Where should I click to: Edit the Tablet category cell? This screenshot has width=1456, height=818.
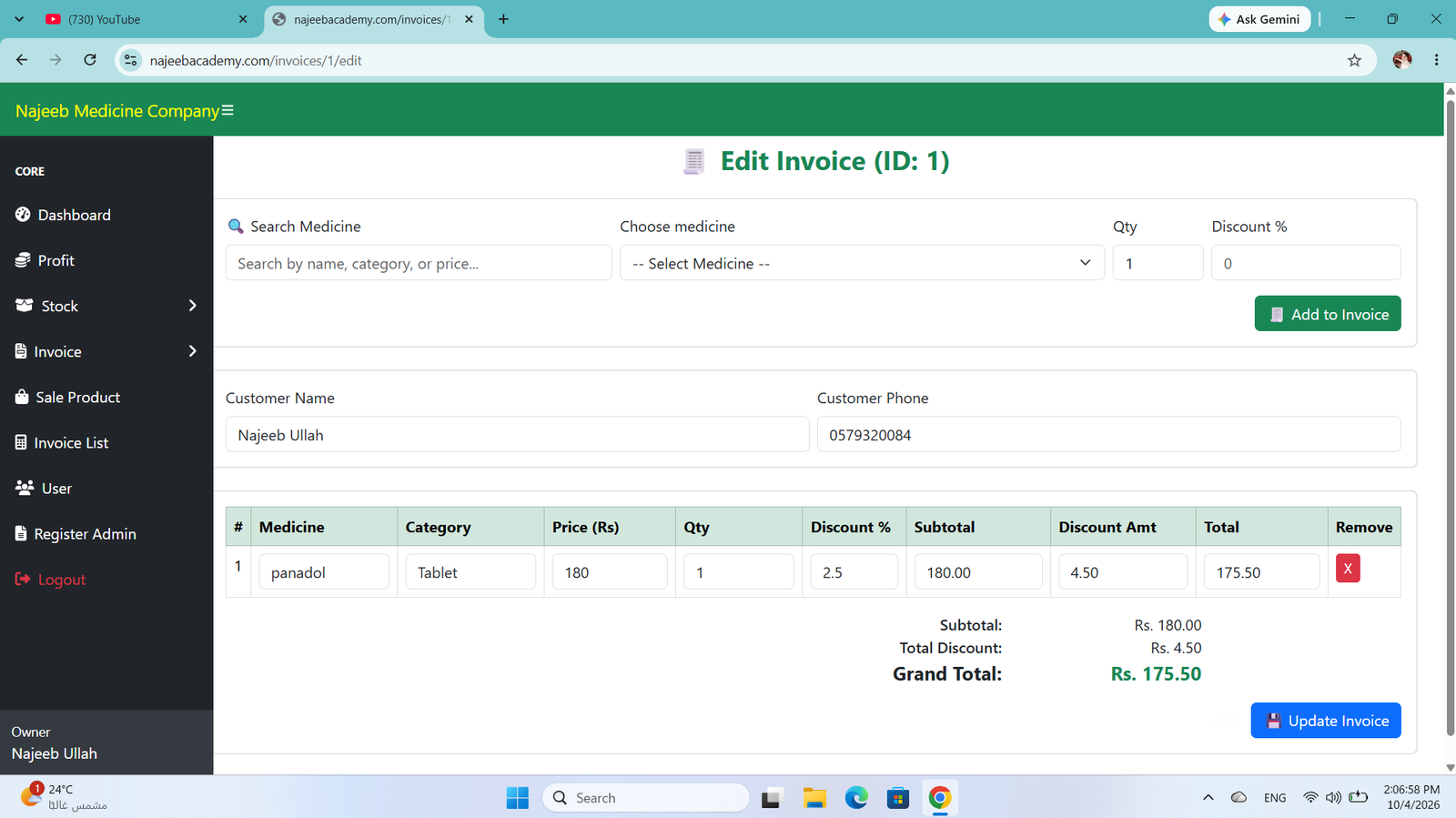click(470, 571)
